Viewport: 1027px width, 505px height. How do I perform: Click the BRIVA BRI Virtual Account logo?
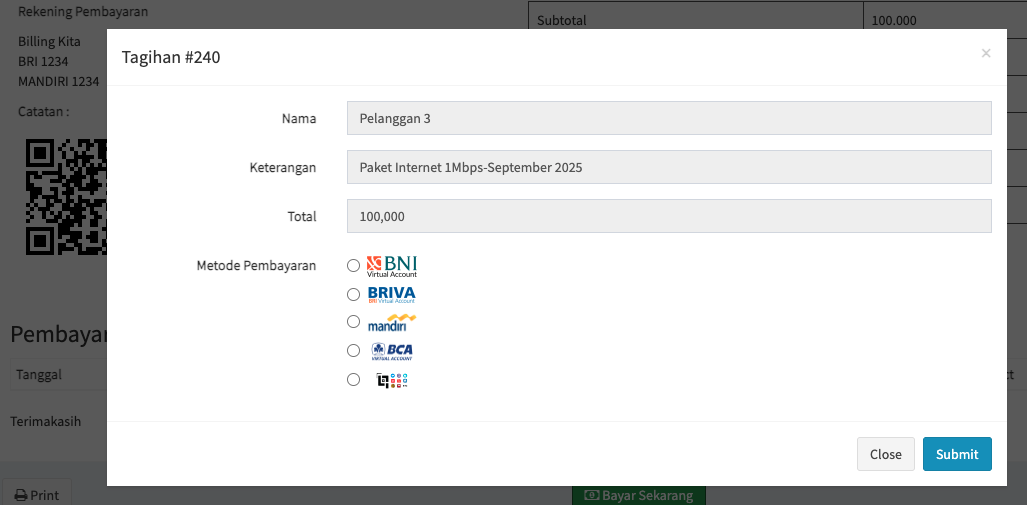tap(391, 294)
